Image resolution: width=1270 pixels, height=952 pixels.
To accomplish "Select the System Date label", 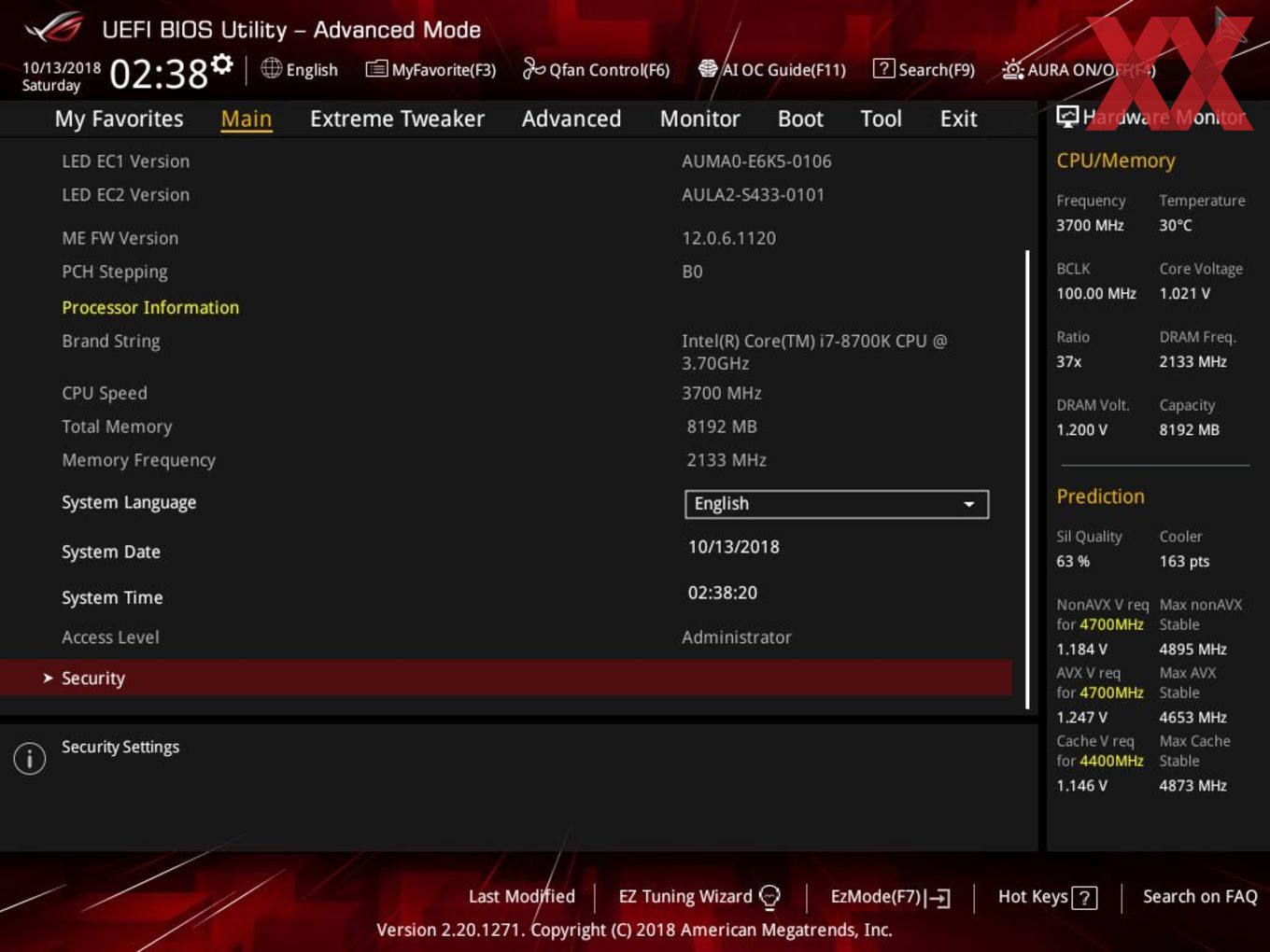I will [x=111, y=552].
